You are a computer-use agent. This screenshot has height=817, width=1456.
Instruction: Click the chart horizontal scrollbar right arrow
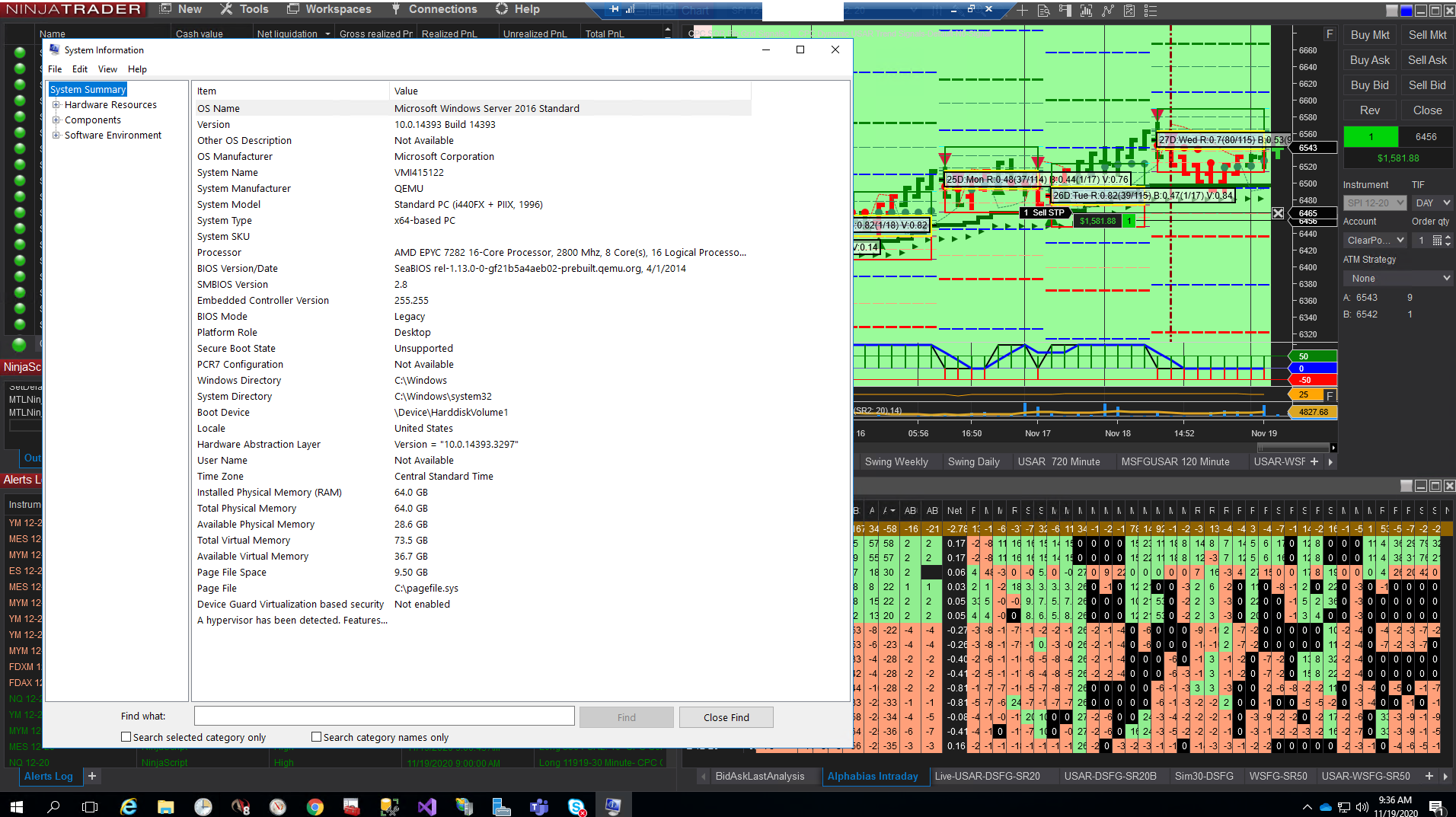pyautogui.click(x=1333, y=448)
